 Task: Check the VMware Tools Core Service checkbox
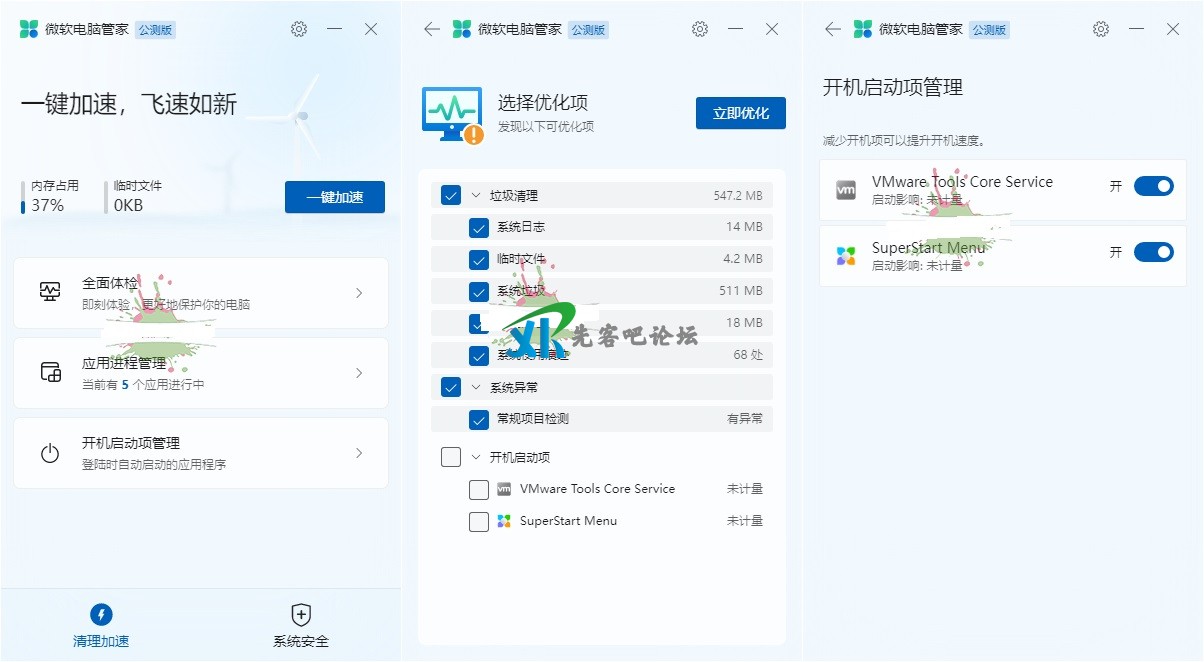click(x=479, y=489)
